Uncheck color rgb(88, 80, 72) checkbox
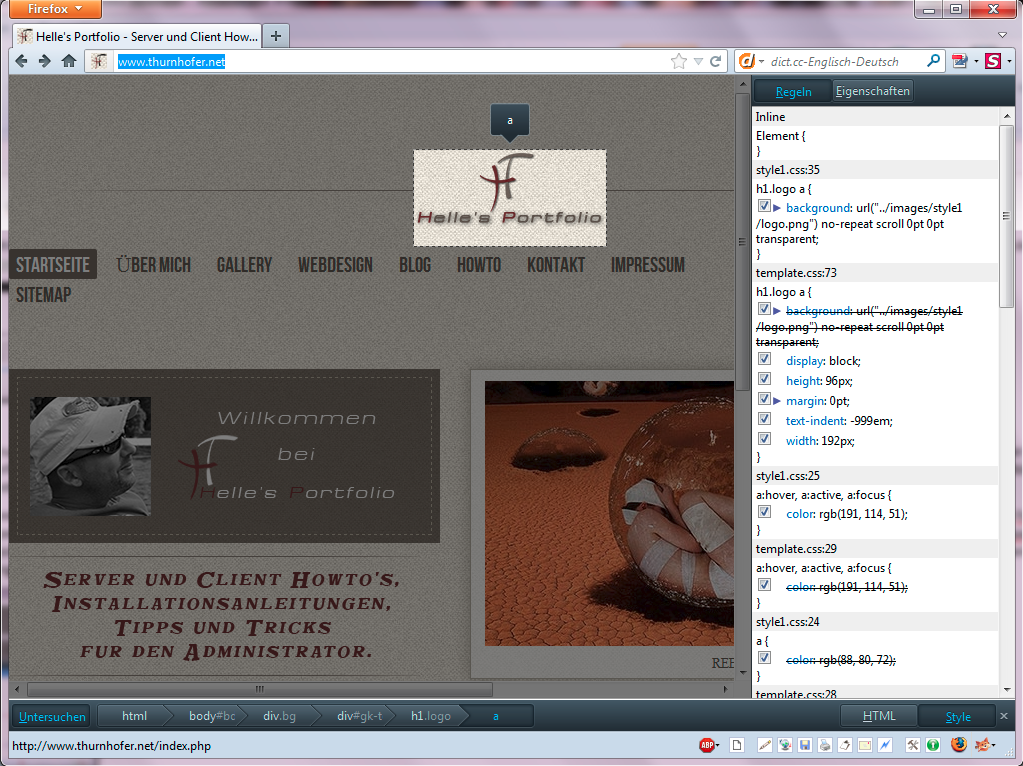The image size is (1023, 766). 764,658
